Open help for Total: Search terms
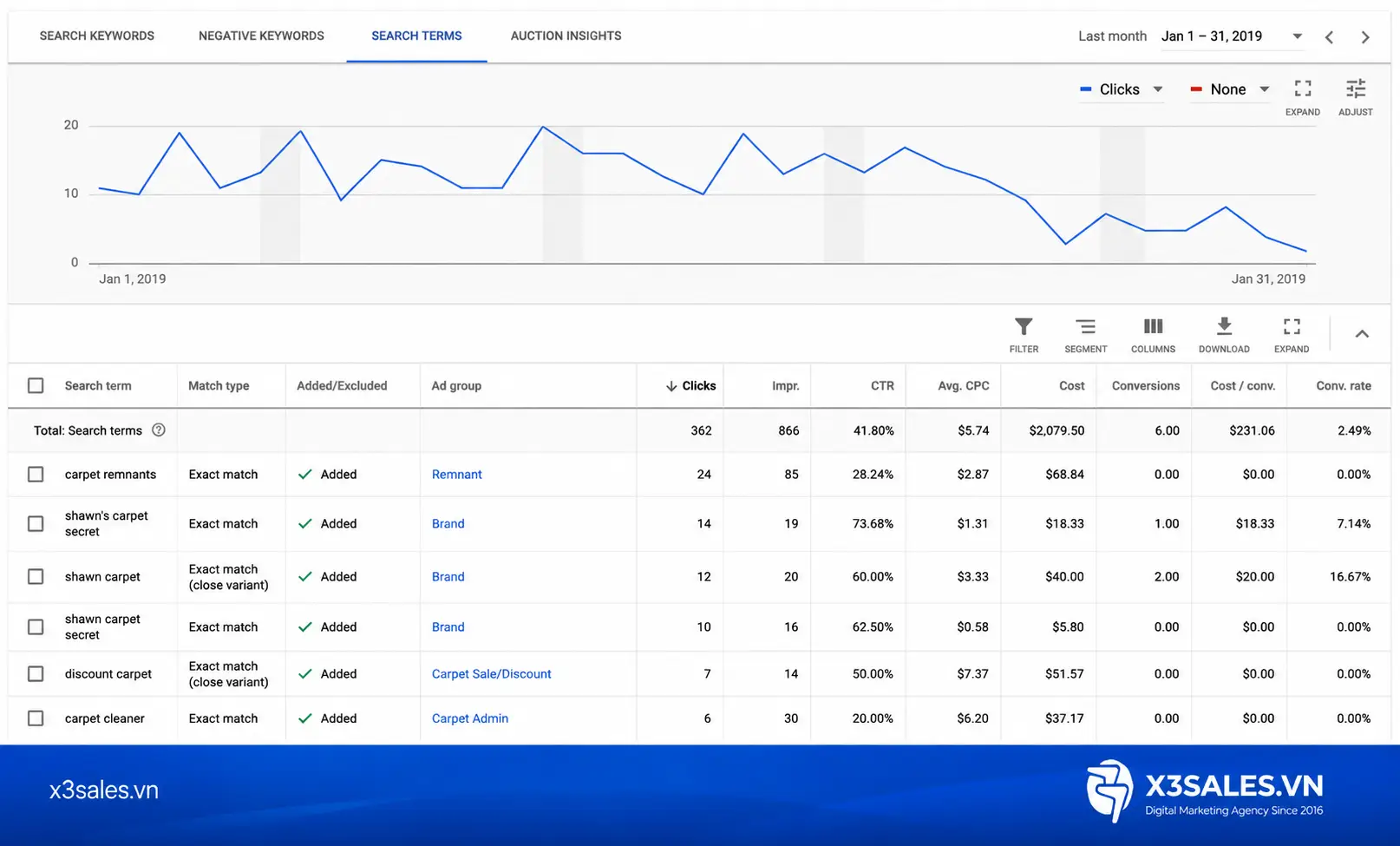Image resolution: width=1400 pixels, height=846 pixels. pyautogui.click(x=159, y=430)
